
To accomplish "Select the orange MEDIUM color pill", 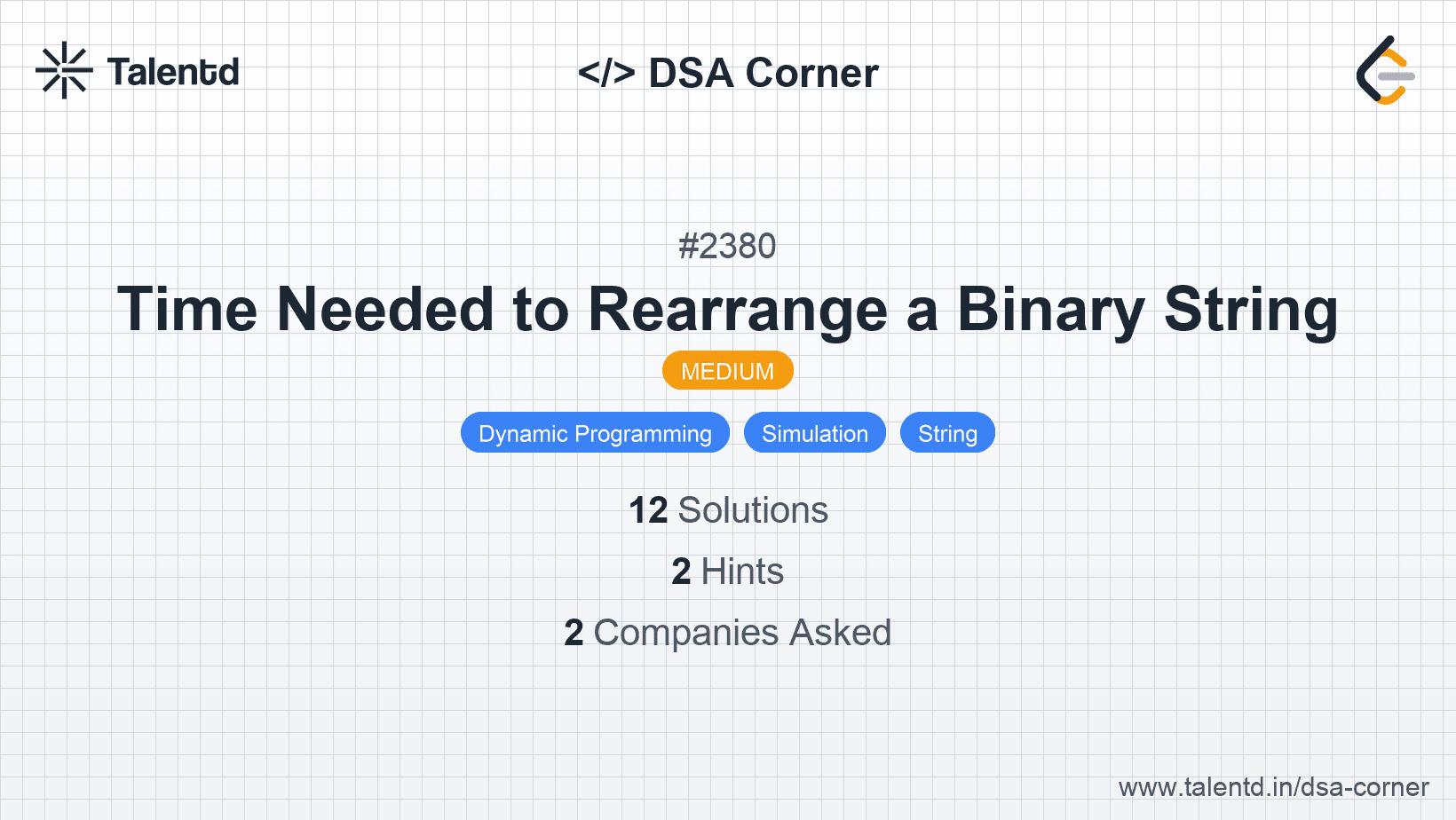I will (728, 370).
